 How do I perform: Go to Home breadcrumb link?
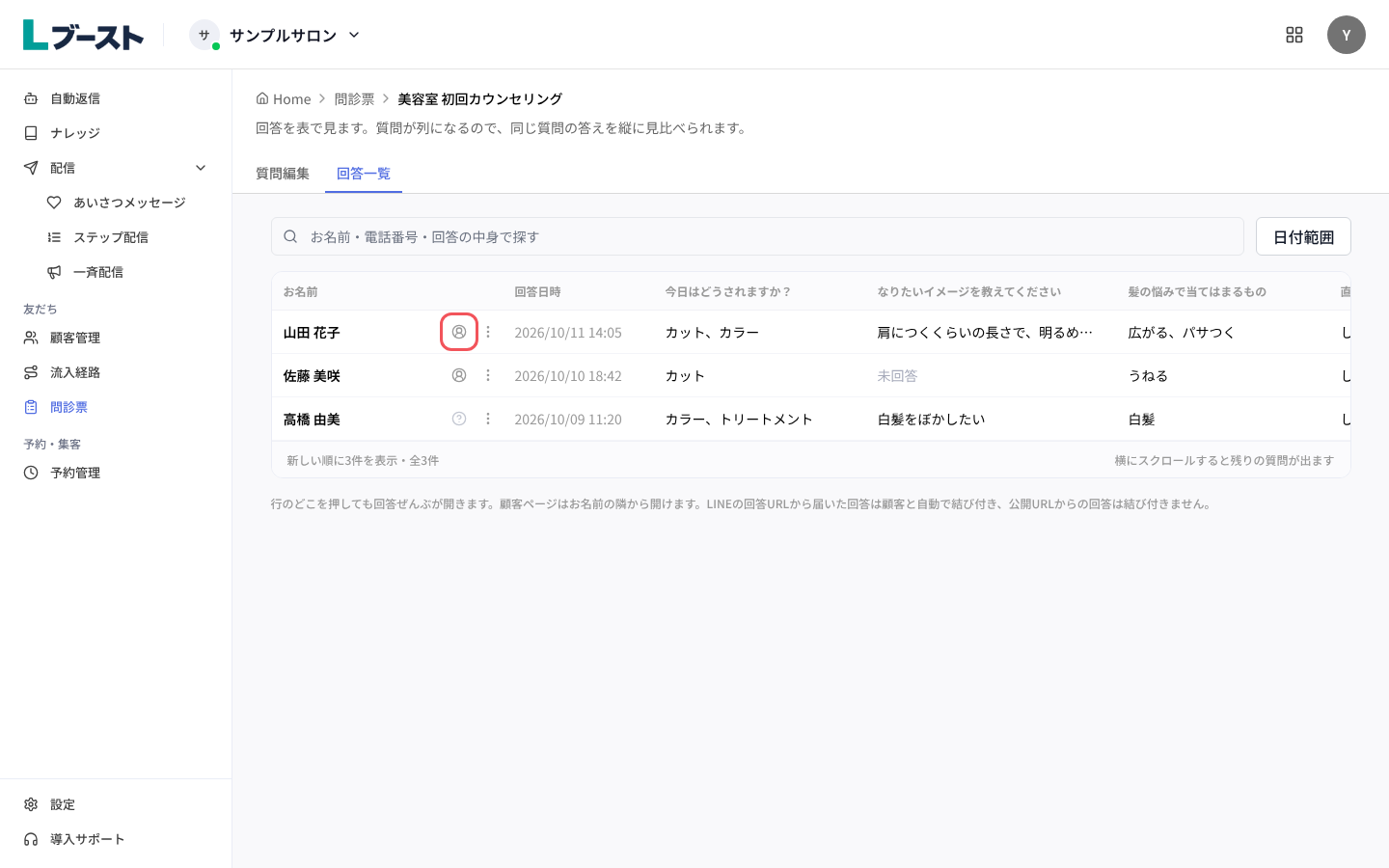point(284,98)
